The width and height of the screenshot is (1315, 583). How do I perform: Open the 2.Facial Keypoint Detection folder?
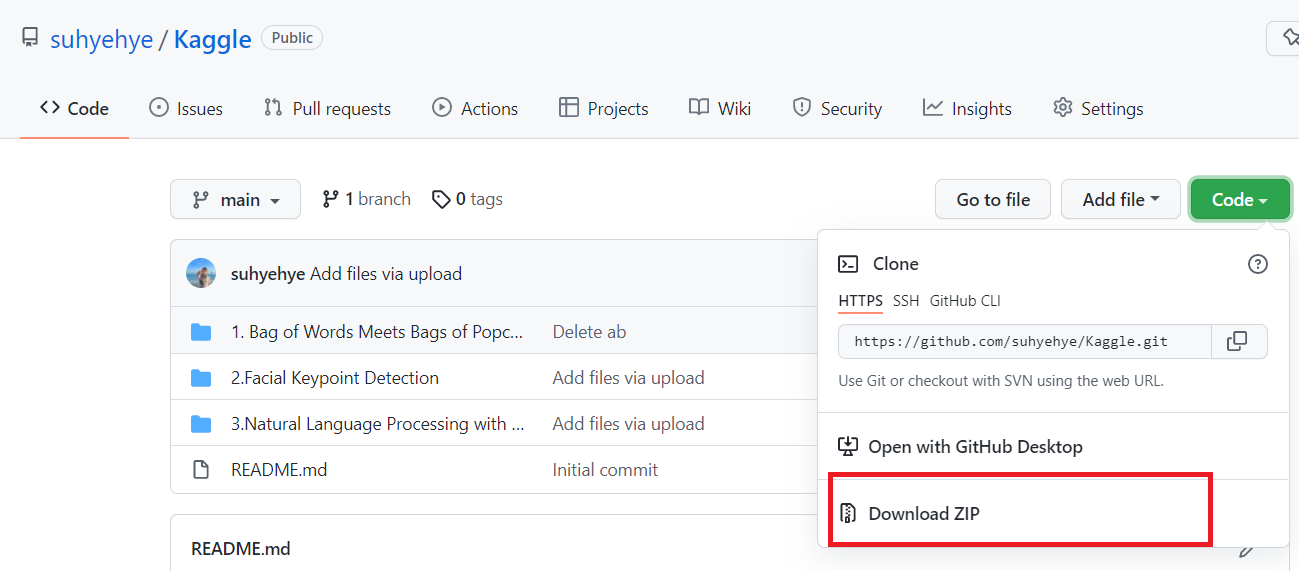[335, 377]
